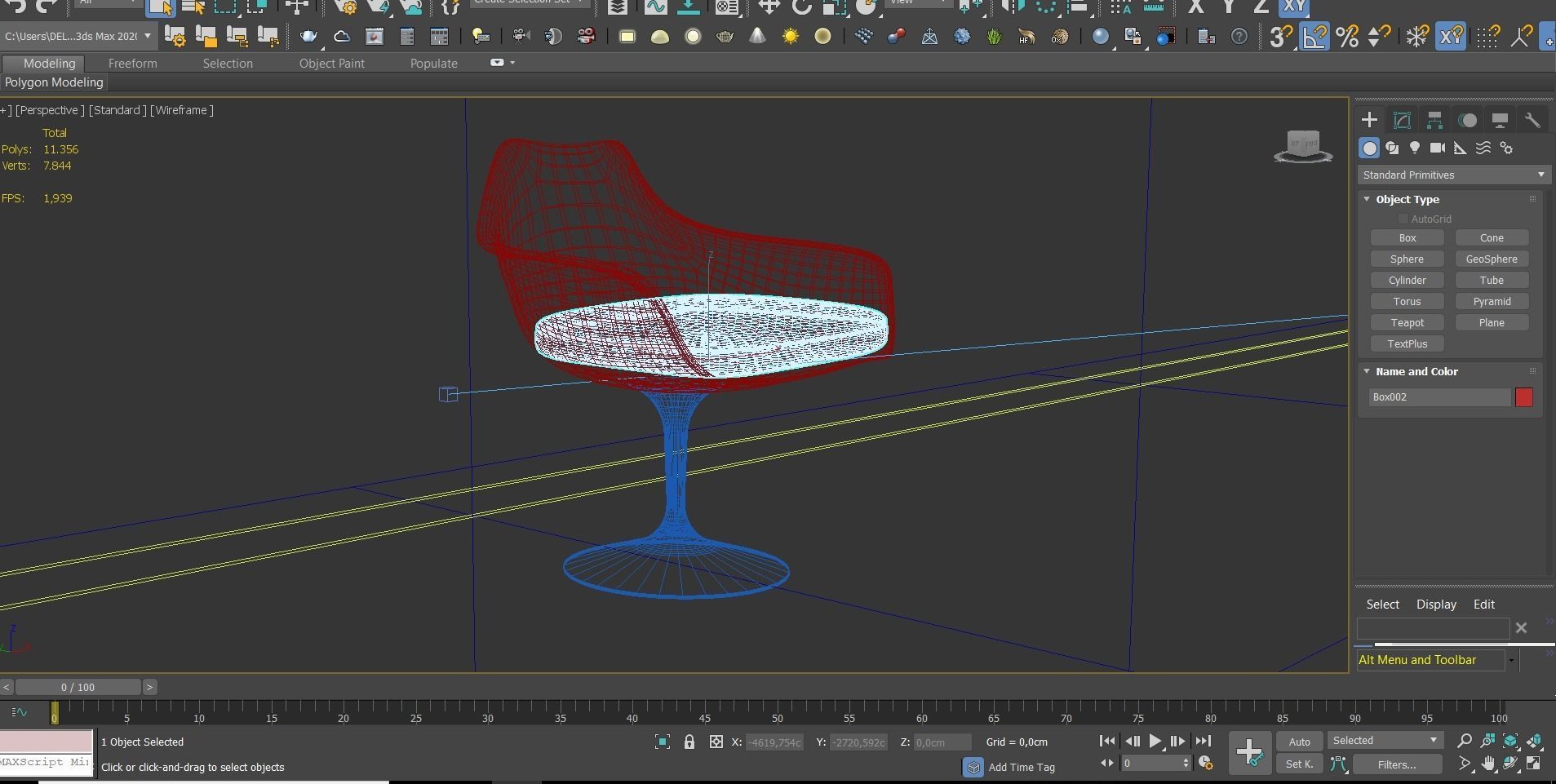The width and height of the screenshot is (1556, 784).
Task: Open the Polygon Modeling panel
Action: (54, 82)
